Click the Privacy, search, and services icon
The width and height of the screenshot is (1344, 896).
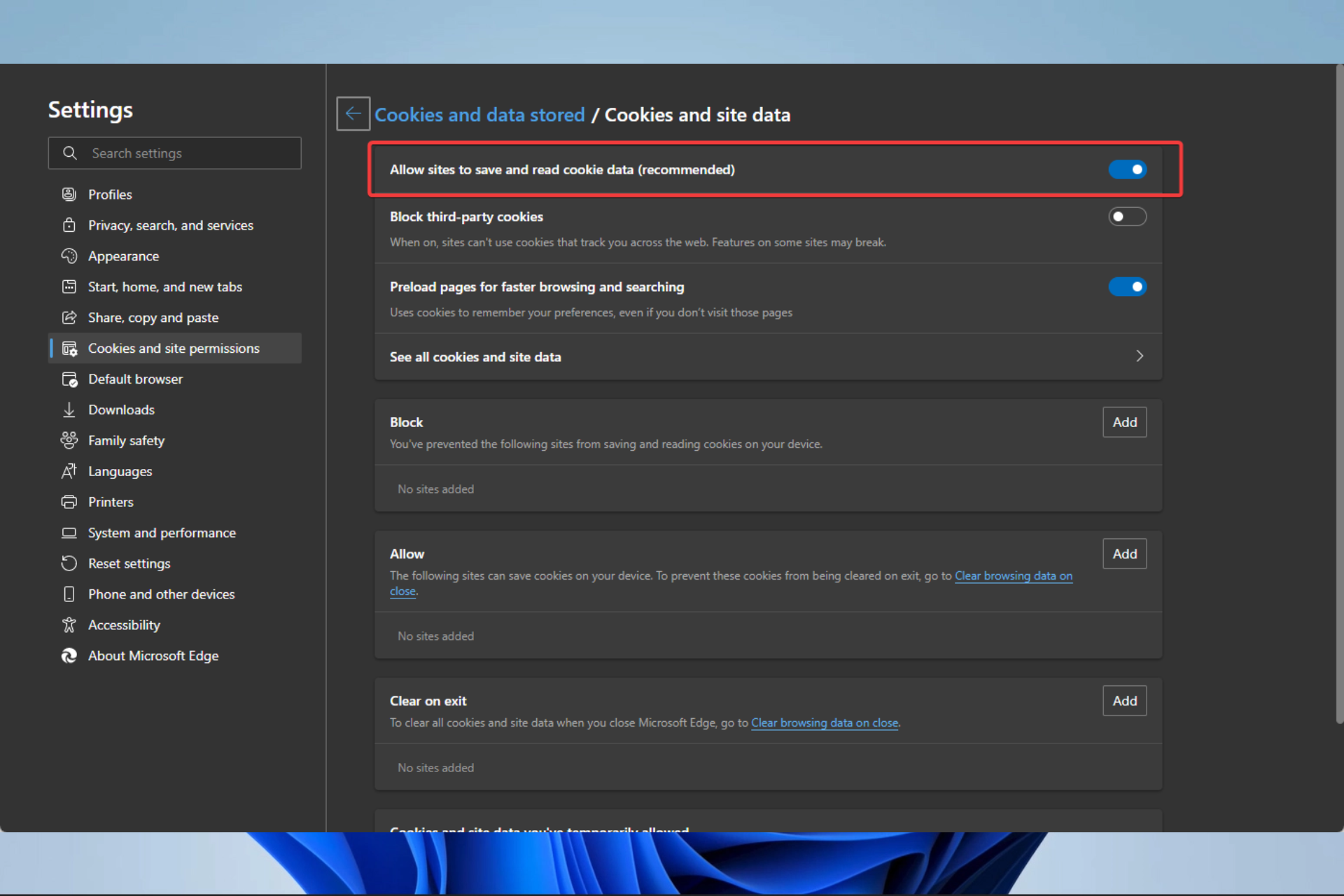(68, 225)
